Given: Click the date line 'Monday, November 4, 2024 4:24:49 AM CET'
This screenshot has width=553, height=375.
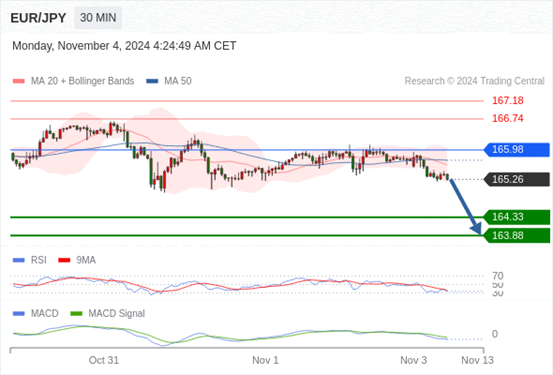Looking at the screenshot, I should point(124,46).
